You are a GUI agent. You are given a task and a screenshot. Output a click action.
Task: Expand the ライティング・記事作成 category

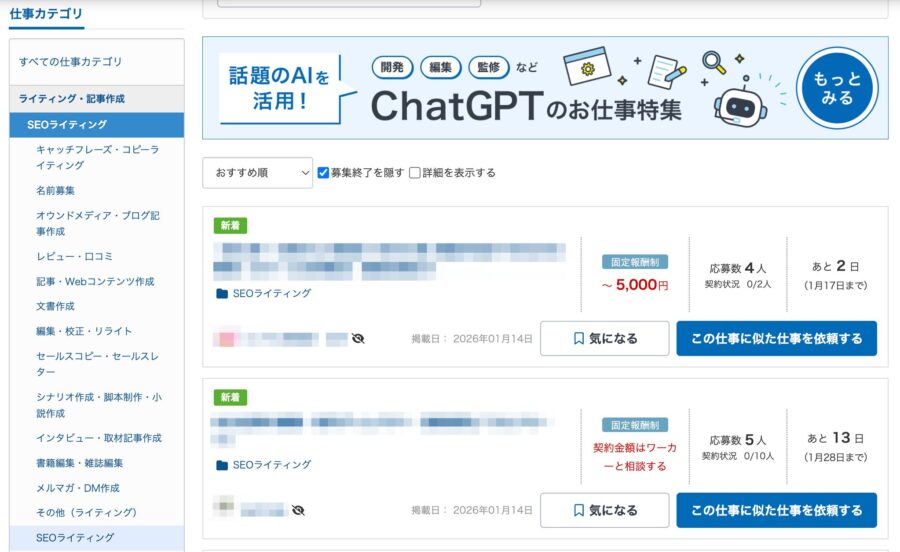click(x=72, y=99)
